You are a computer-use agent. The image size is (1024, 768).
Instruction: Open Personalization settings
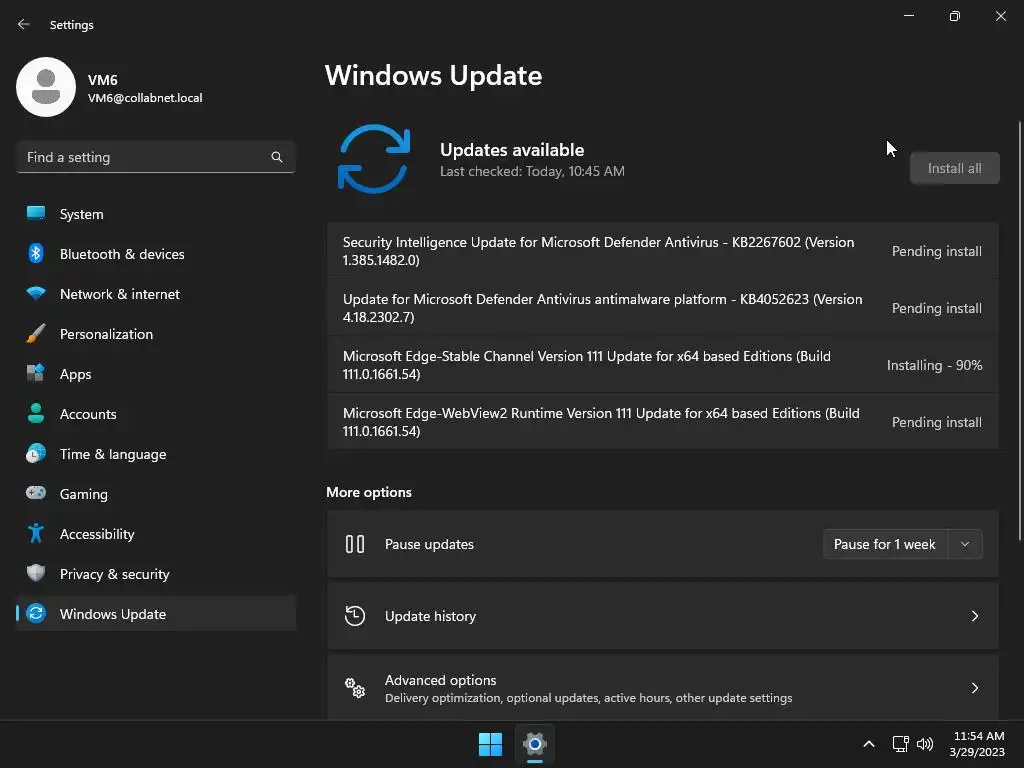(x=155, y=334)
